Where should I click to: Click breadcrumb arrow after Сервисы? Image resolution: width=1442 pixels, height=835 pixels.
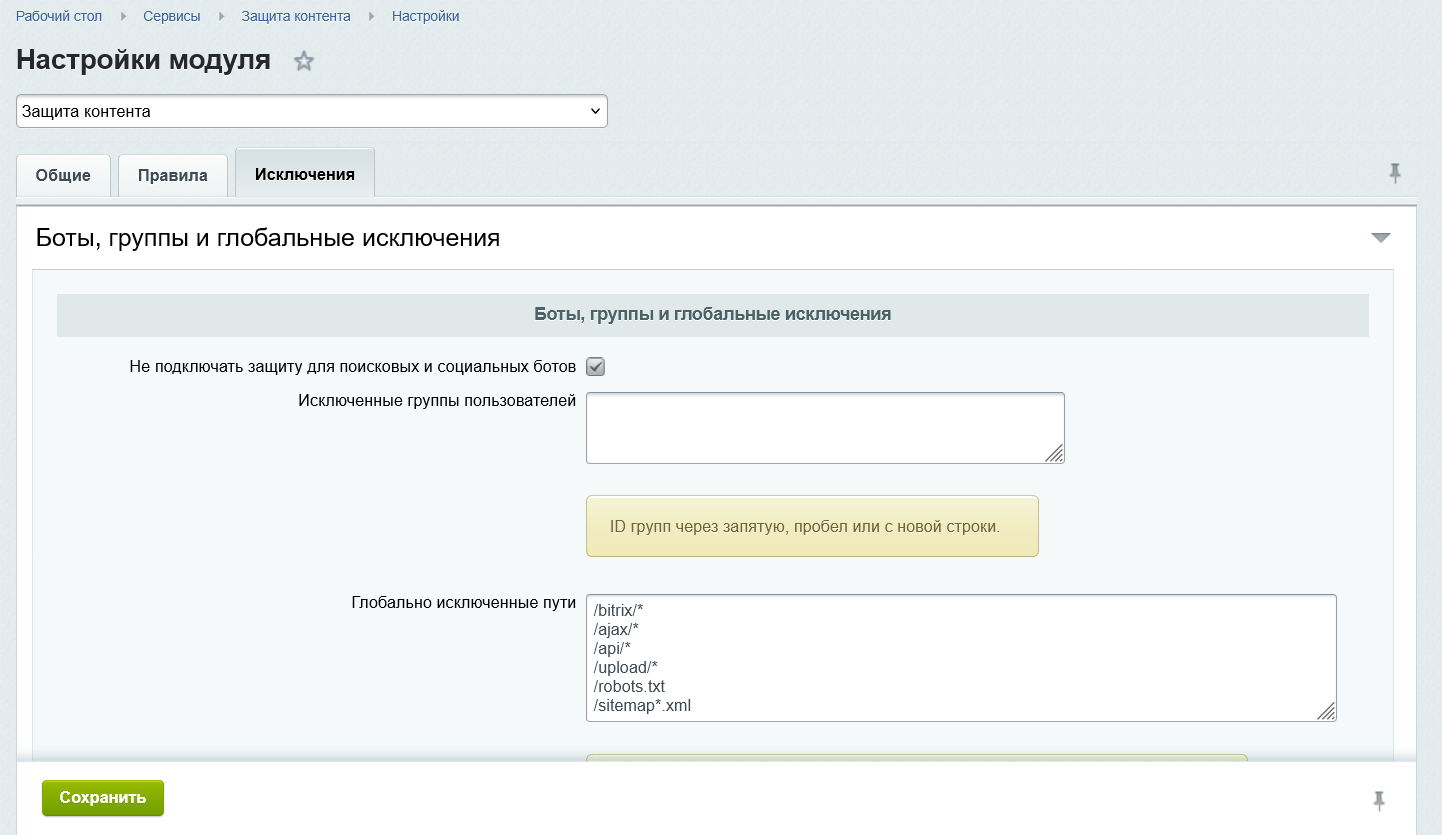pyautogui.click(x=221, y=17)
